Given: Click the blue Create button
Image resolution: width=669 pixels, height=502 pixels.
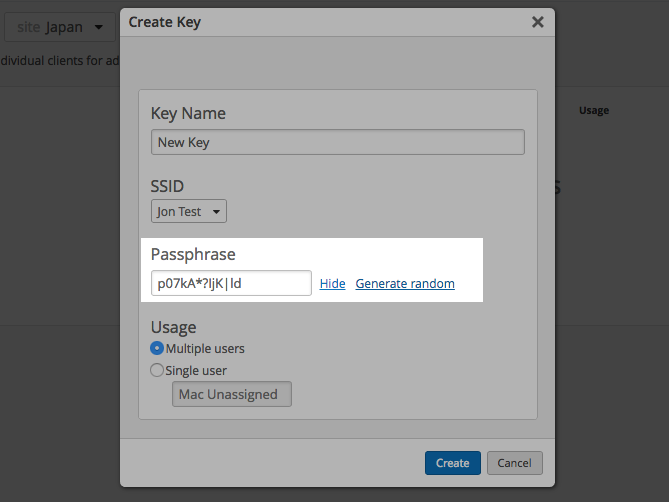Looking at the screenshot, I should 452,463.
